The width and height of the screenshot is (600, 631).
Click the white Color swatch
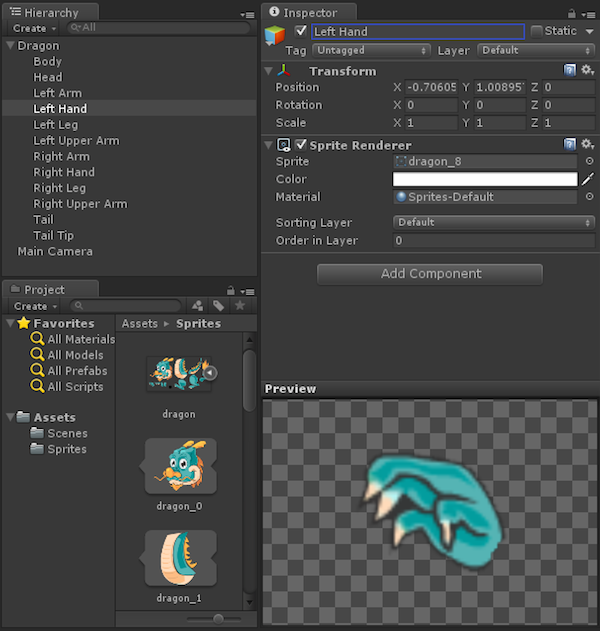[x=485, y=179]
